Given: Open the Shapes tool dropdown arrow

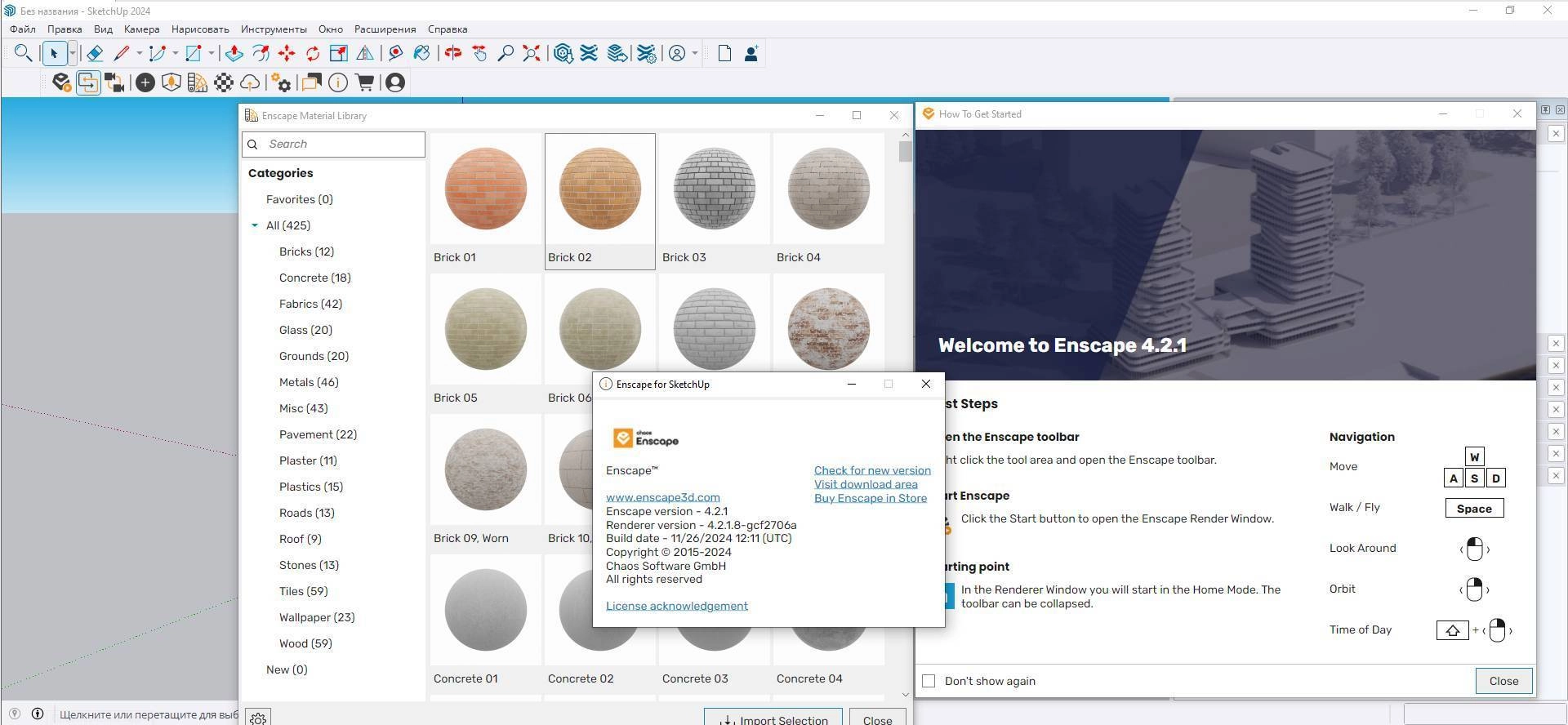Looking at the screenshot, I should pos(211,53).
